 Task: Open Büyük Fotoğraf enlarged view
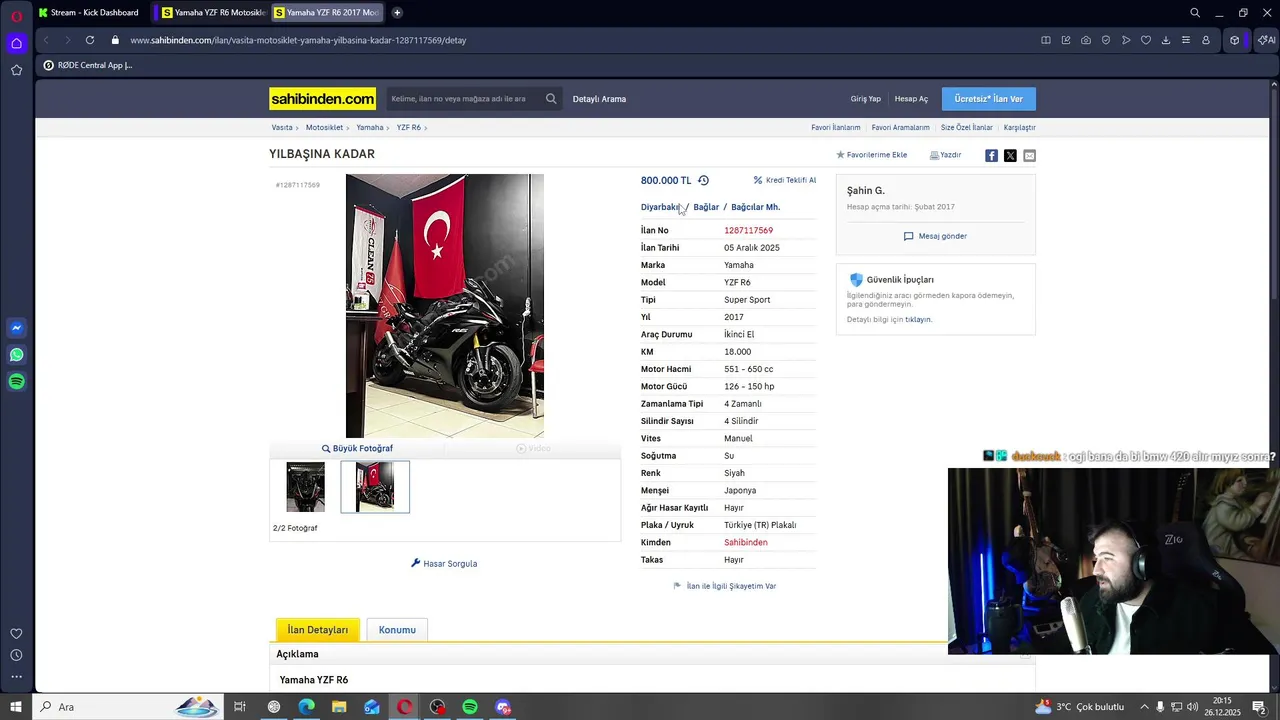click(x=357, y=448)
